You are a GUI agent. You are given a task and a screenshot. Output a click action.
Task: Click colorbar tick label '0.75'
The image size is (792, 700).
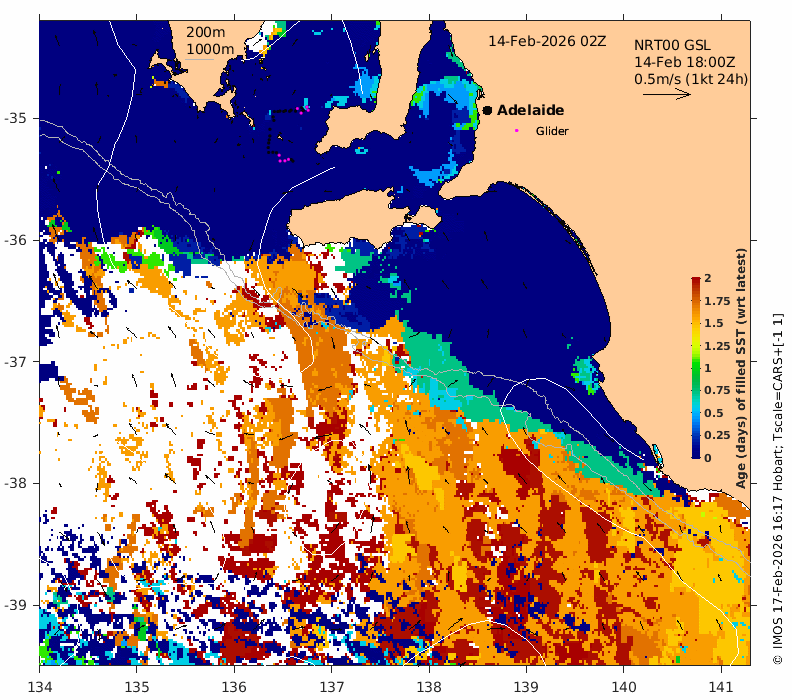[717, 390]
